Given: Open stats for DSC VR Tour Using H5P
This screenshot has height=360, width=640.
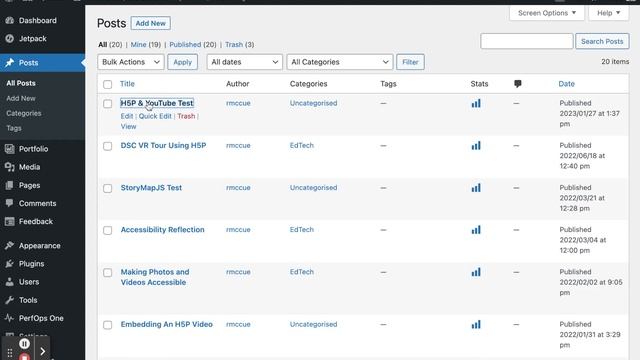Looking at the screenshot, I should coord(476,146).
